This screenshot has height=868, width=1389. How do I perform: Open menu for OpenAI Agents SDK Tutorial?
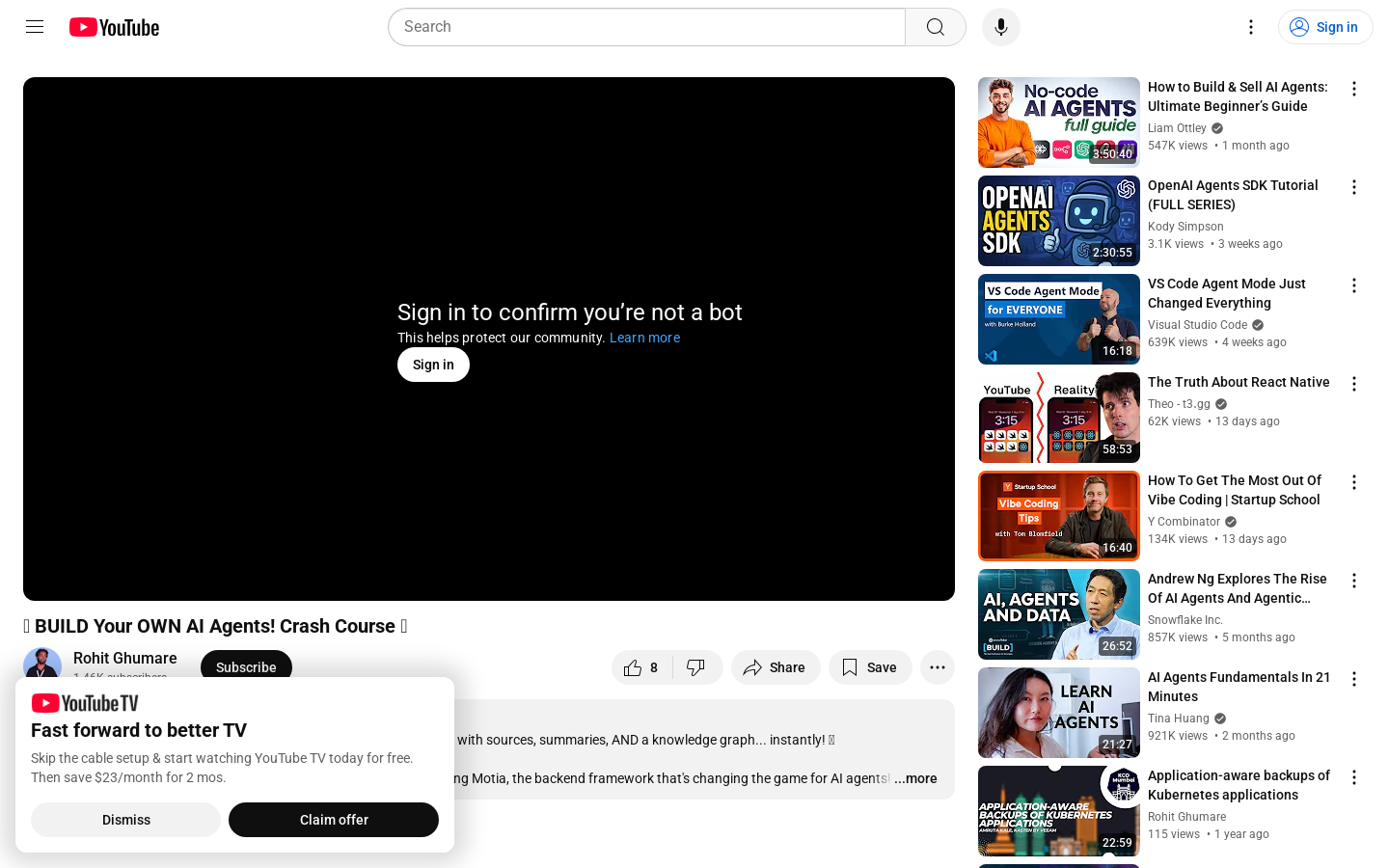pos(1354,187)
